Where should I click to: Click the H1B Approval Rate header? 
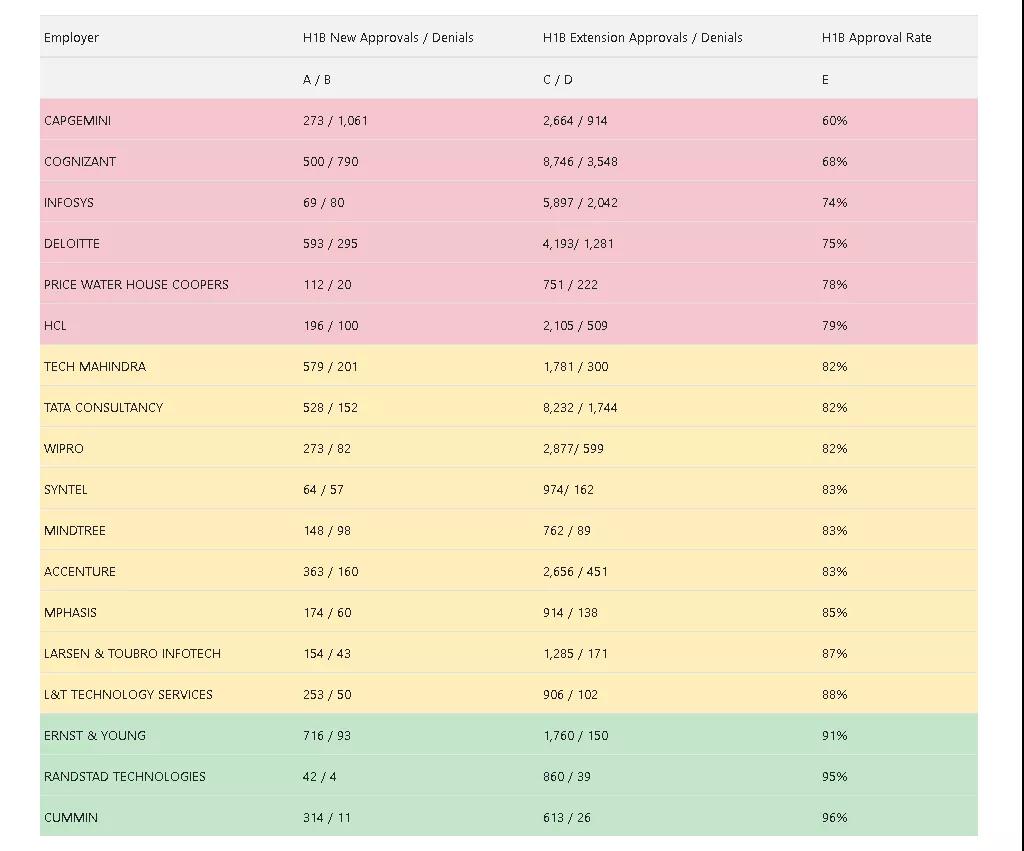pos(876,38)
